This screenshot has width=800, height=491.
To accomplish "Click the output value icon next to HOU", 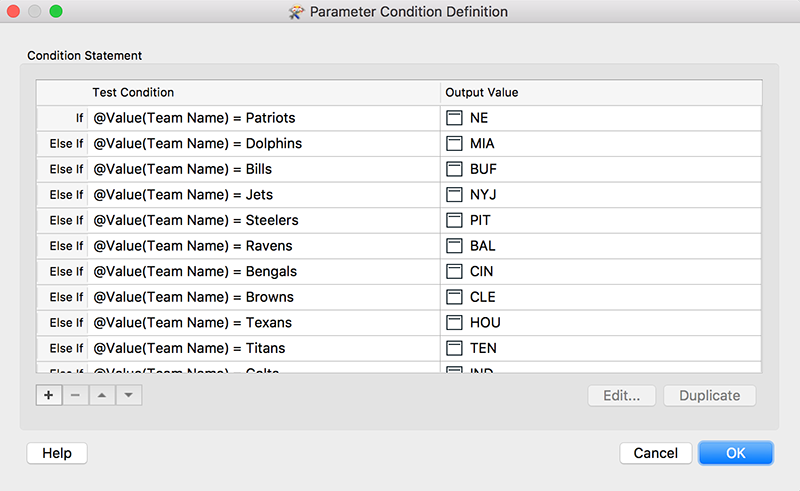I will pos(454,322).
